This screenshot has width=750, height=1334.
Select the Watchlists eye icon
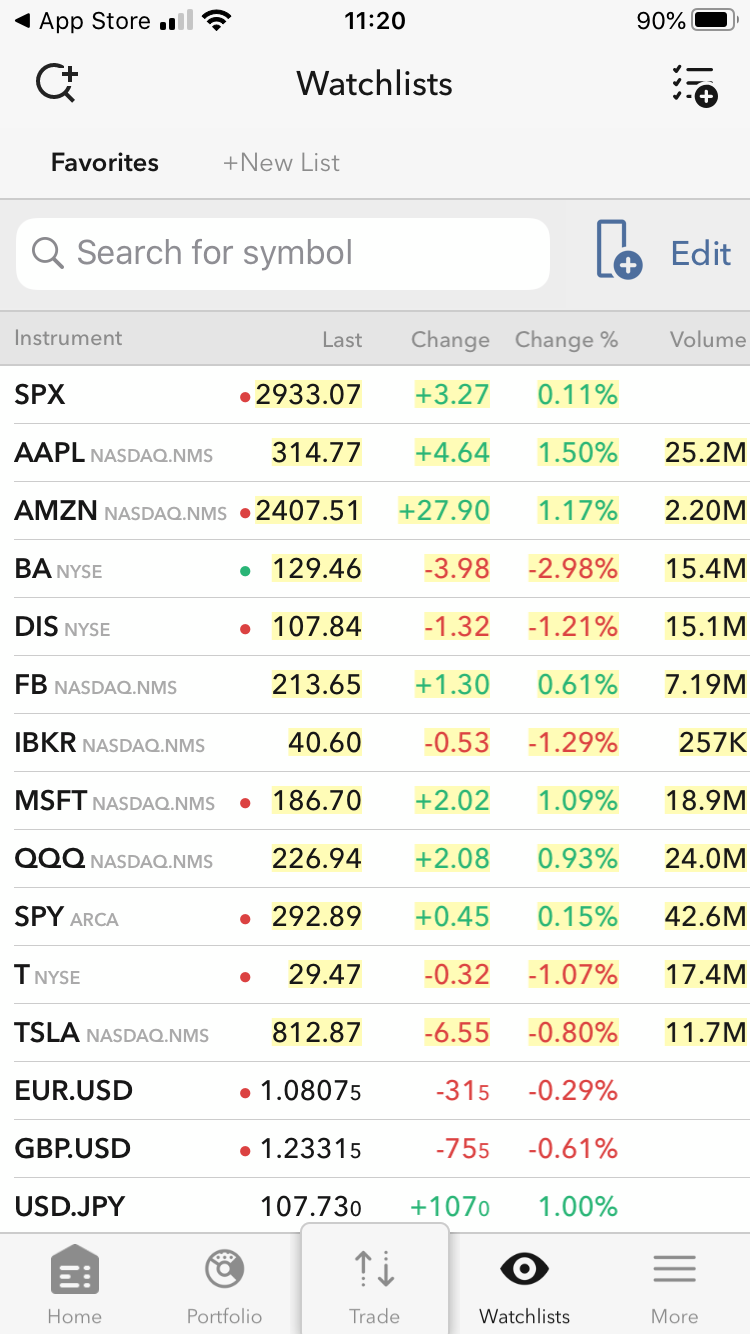(524, 1270)
